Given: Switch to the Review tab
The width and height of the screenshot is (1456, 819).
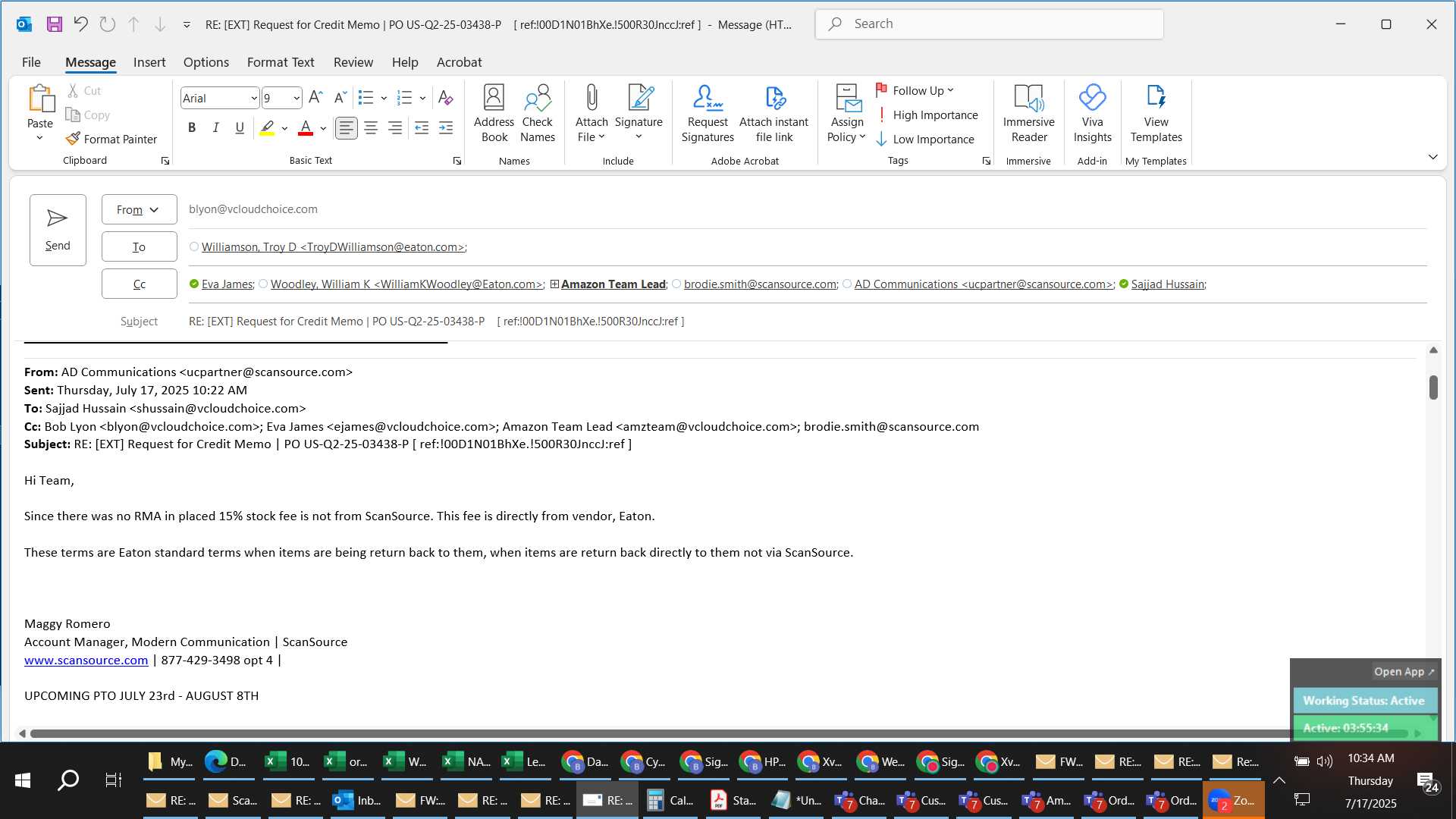Looking at the screenshot, I should click(353, 62).
